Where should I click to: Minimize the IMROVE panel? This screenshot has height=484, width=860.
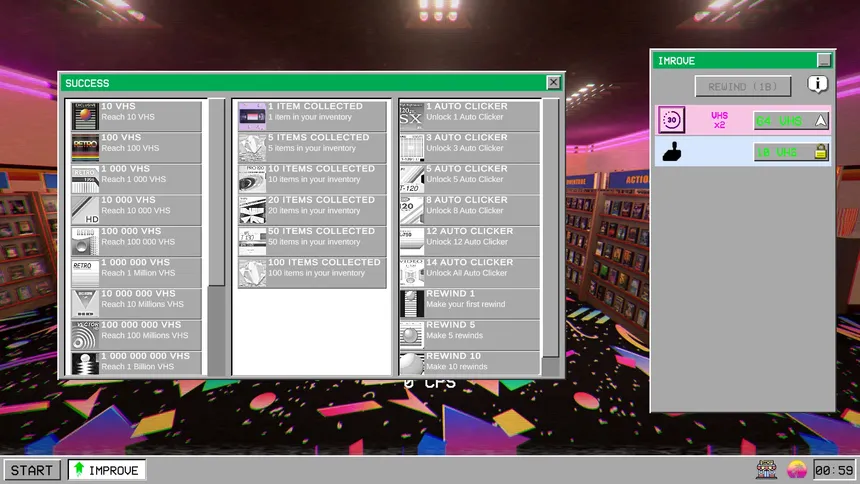(x=824, y=60)
